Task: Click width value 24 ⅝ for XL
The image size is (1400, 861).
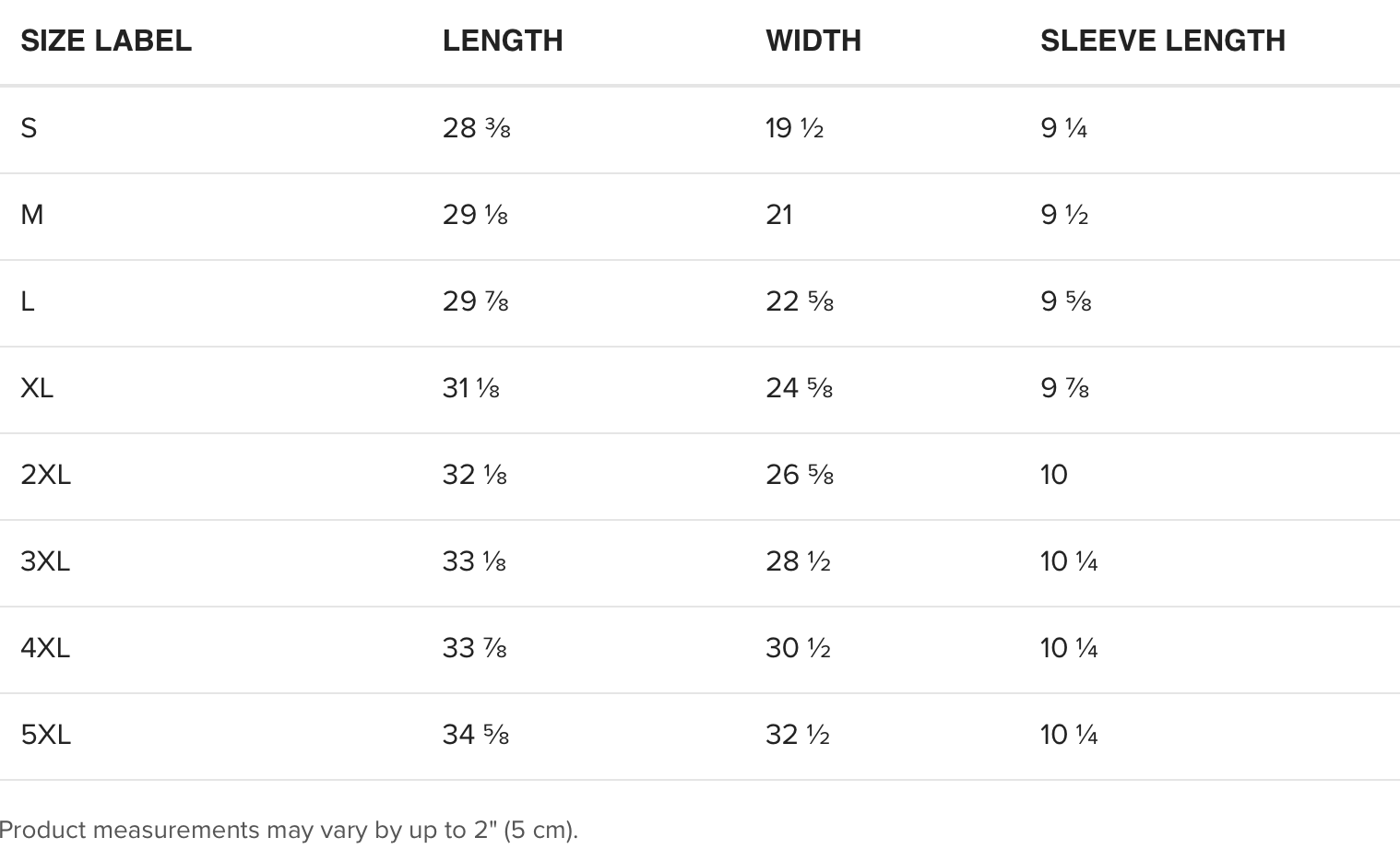Action: pyautogui.click(x=800, y=388)
